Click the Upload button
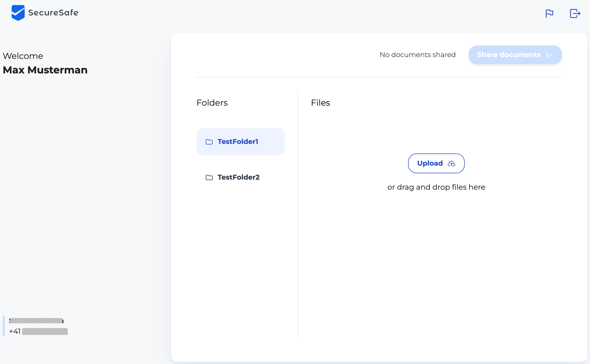Screen dimensions: 590x364 coord(436,163)
